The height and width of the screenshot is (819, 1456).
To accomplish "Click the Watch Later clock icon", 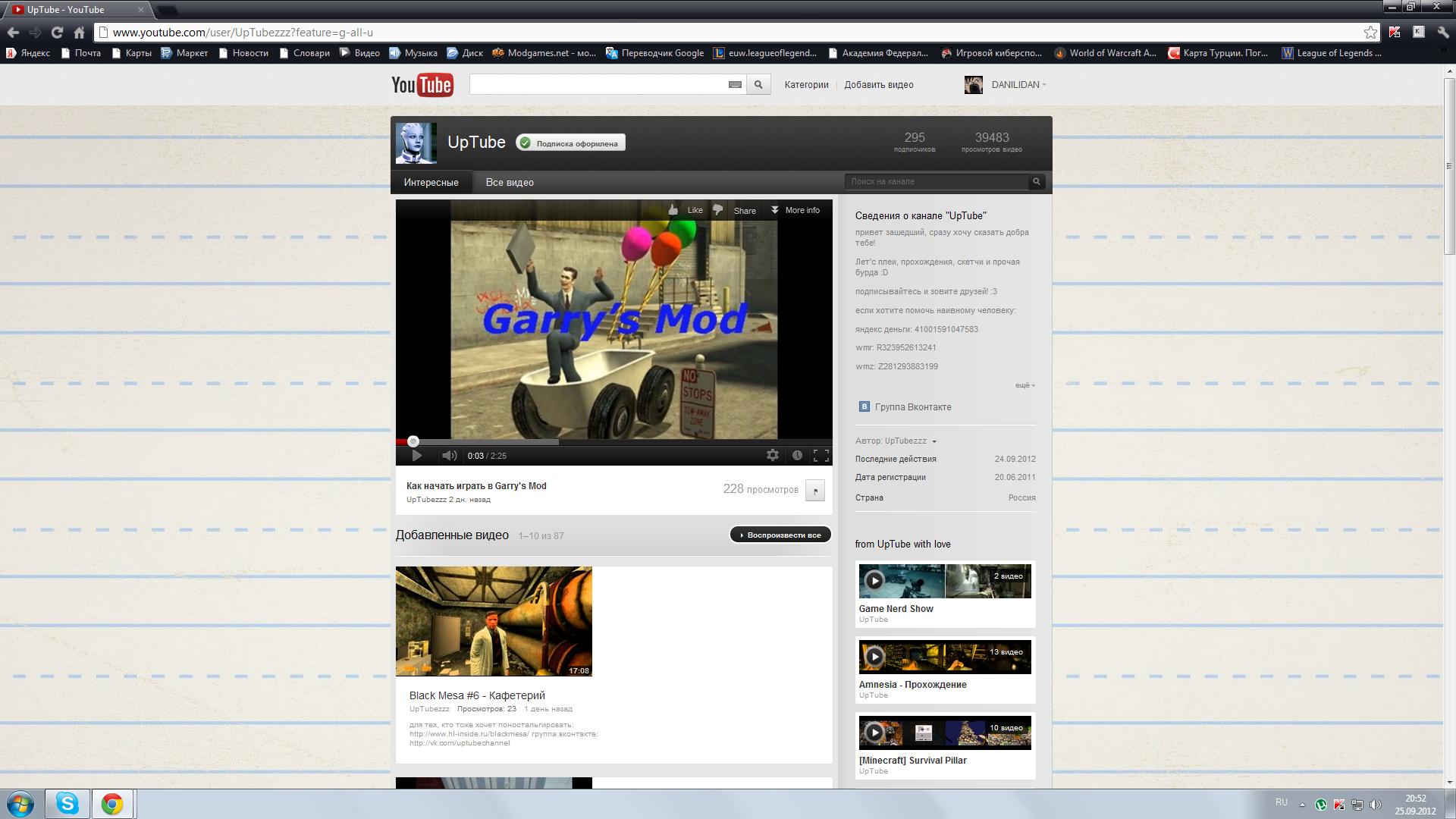I will (x=797, y=456).
